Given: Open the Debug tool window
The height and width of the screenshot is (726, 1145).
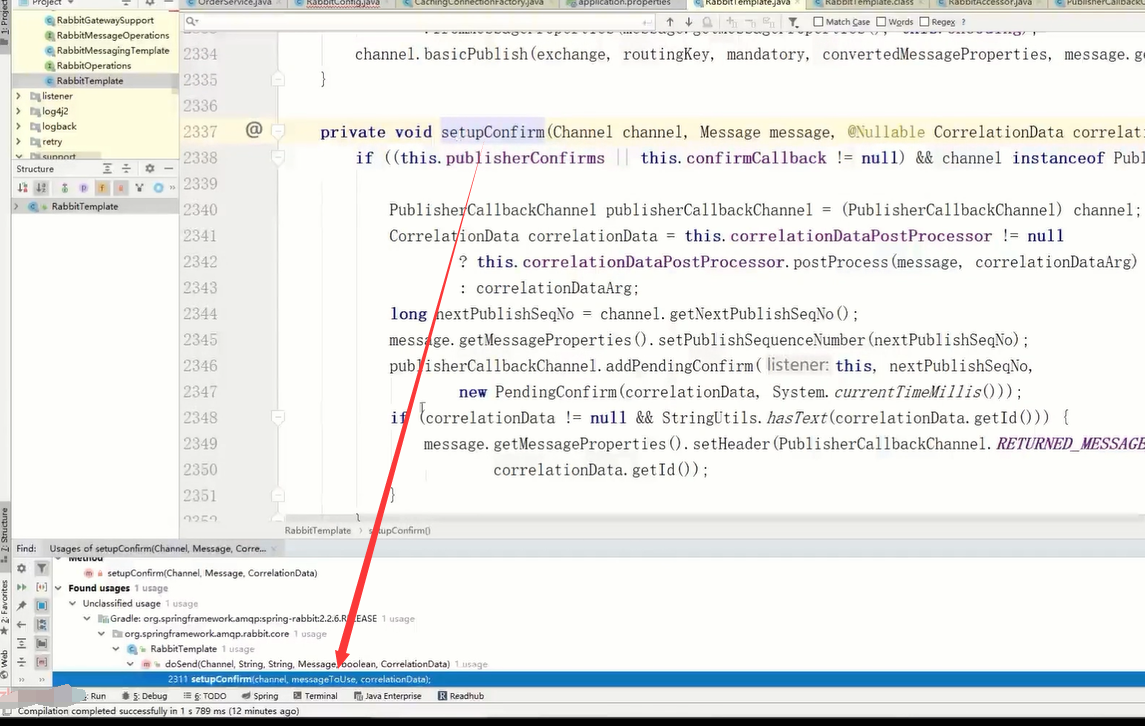Looking at the screenshot, I should click(145, 696).
